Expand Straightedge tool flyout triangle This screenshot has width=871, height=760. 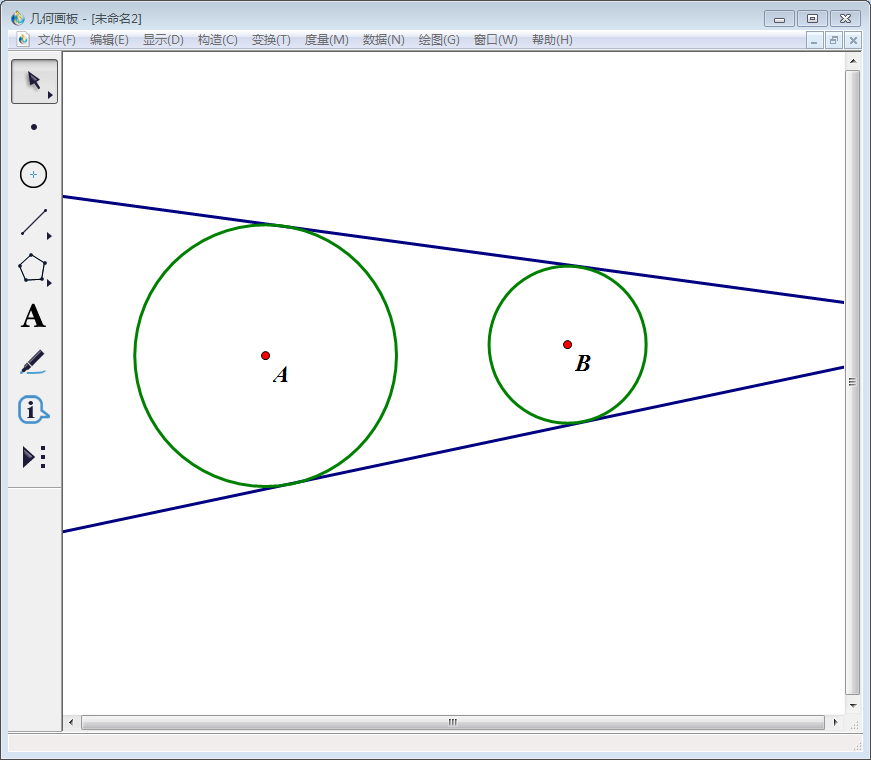tap(49, 236)
